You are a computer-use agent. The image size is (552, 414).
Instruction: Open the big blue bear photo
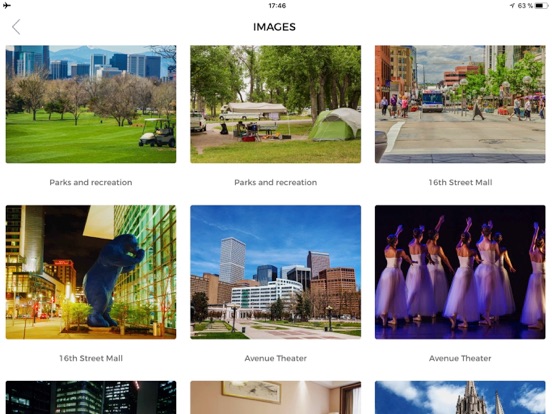[91, 272]
